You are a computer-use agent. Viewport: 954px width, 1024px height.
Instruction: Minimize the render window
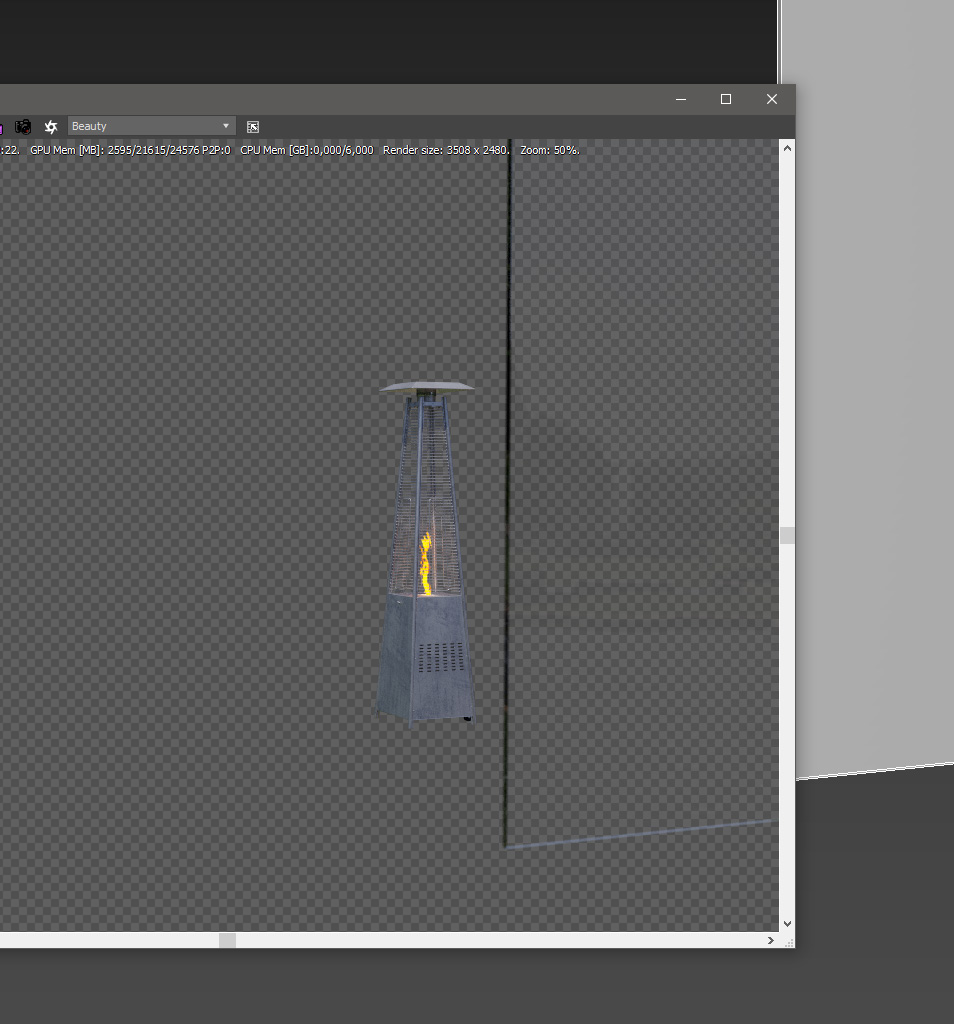point(681,99)
